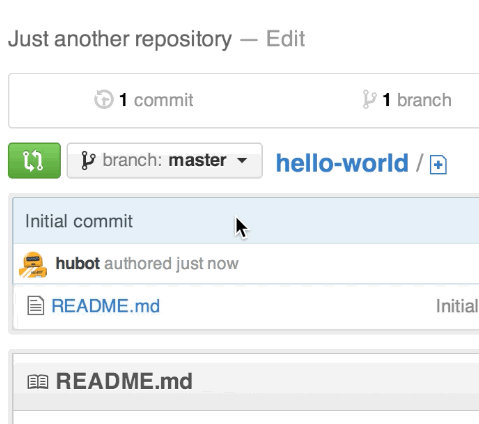Click the branch icon inside branch selector
The height and width of the screenshot is (424, 479).
click(88, 161)
